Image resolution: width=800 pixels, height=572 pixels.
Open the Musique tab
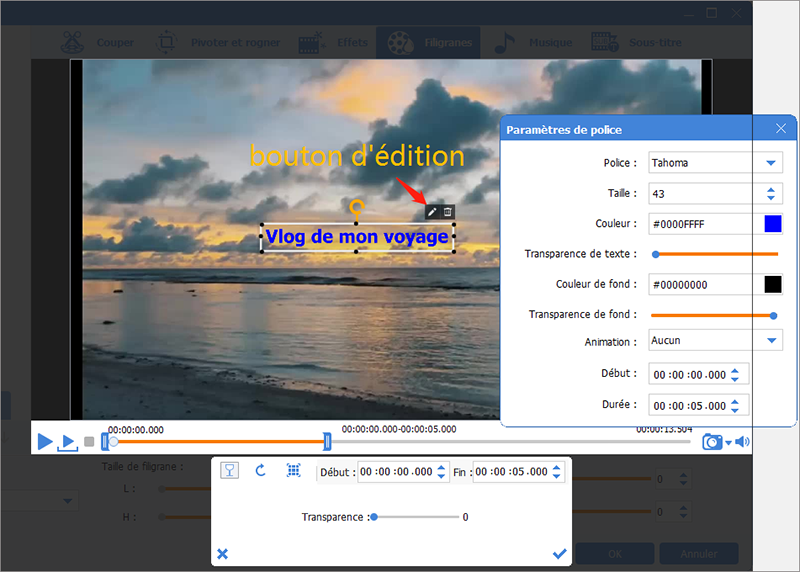[x=533, y=43]
